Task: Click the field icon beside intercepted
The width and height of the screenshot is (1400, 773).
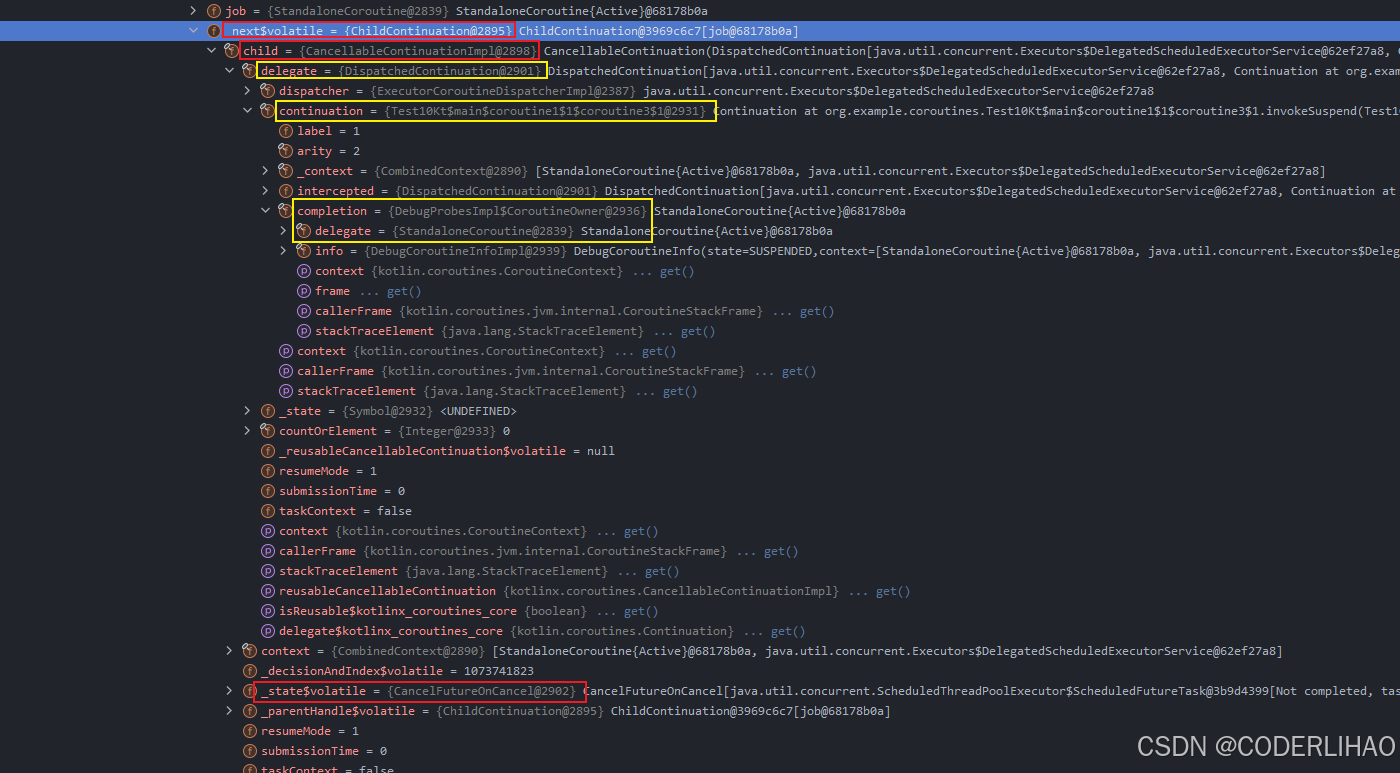Action: 285,191
